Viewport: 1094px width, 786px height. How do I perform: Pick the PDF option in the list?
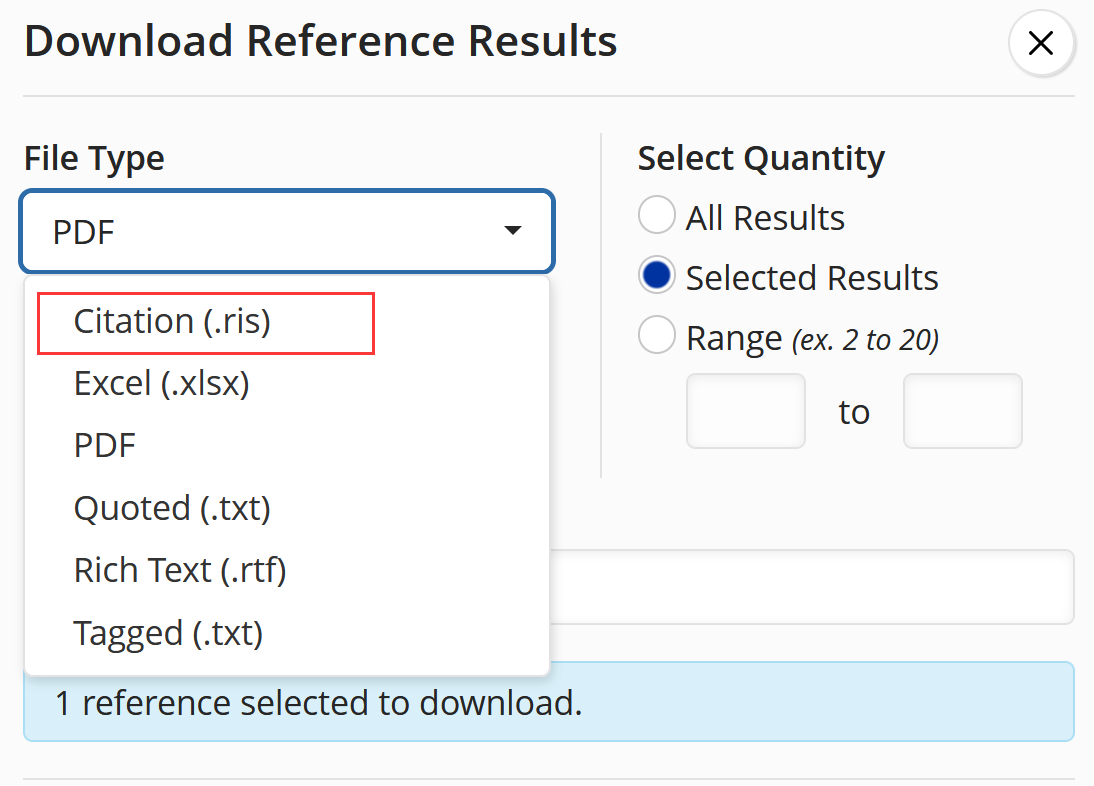105,446
